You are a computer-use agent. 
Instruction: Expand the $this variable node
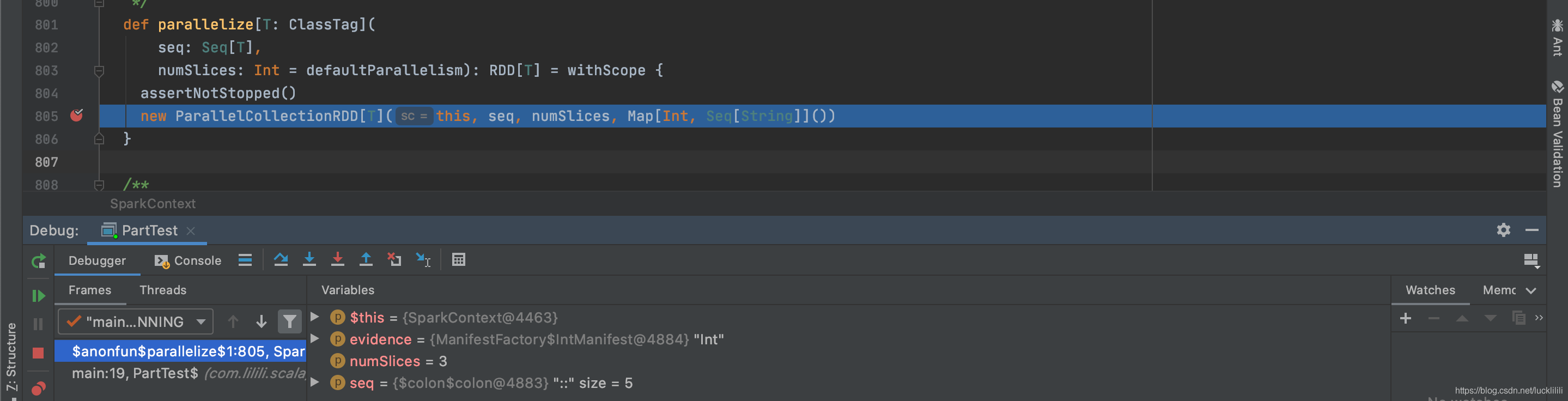pos(315,317)
